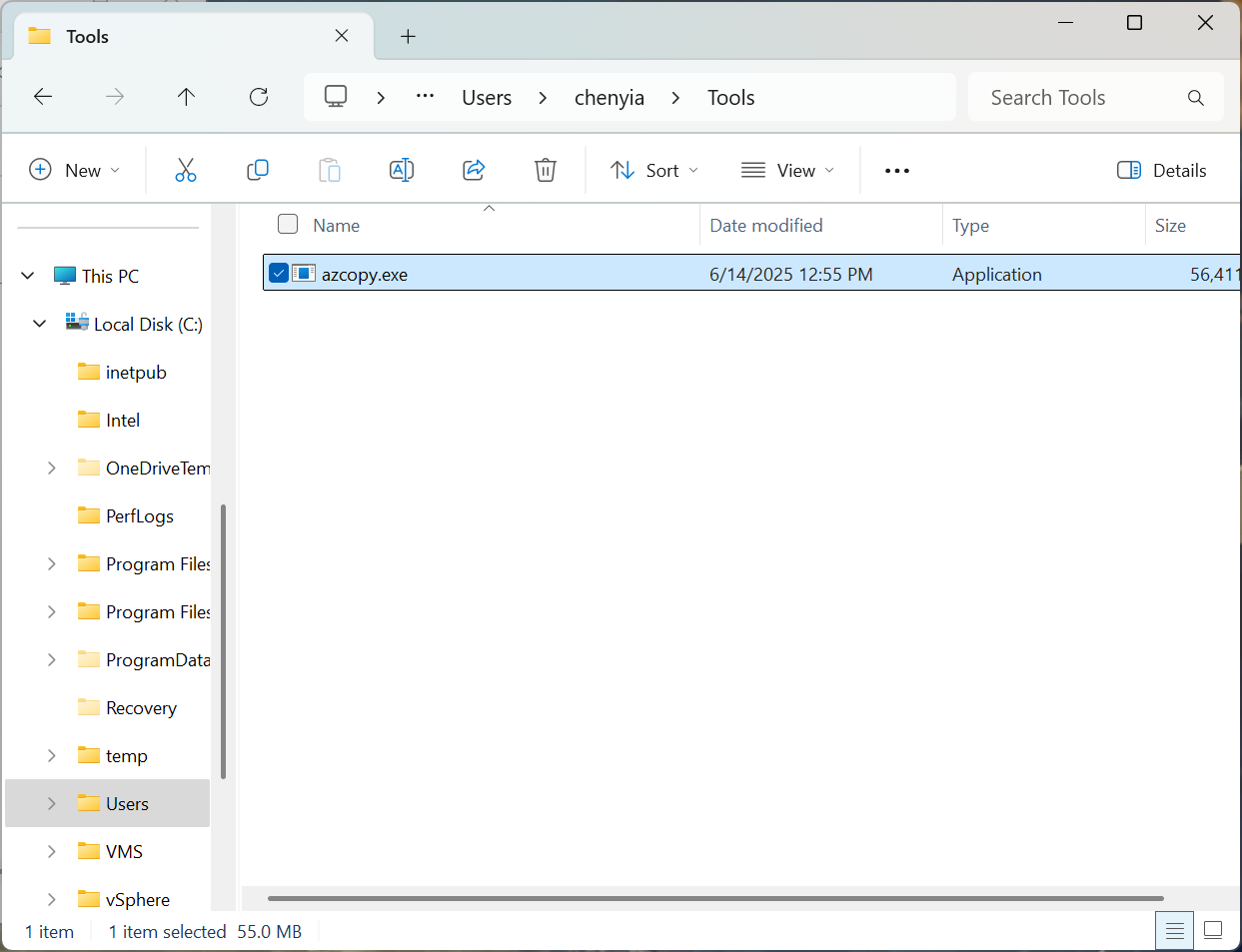Click the This PC monitor icon
This screenshot has width=1242, height=952.
(65, 275)
